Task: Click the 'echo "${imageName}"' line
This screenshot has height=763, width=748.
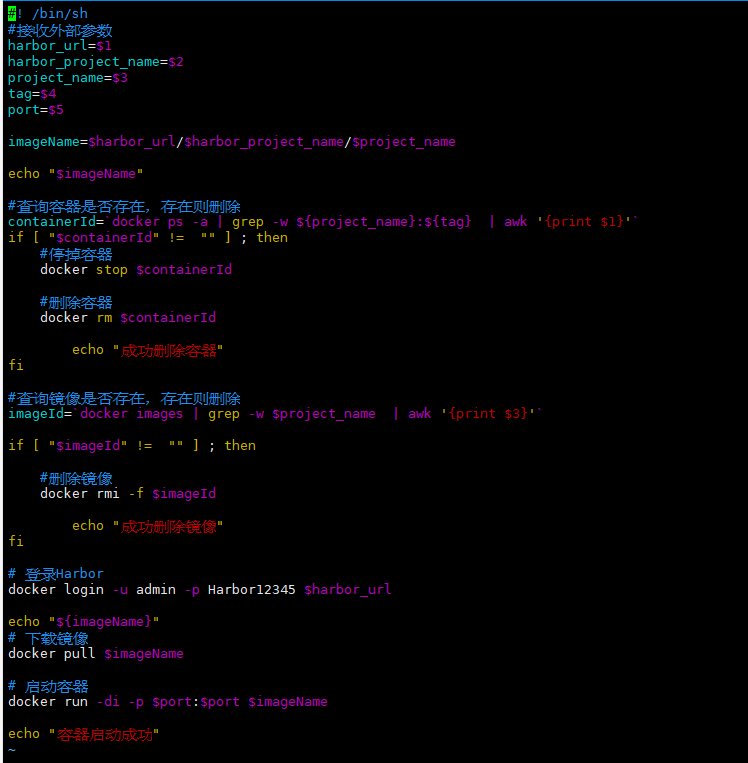Action: (x=84, y=621)
